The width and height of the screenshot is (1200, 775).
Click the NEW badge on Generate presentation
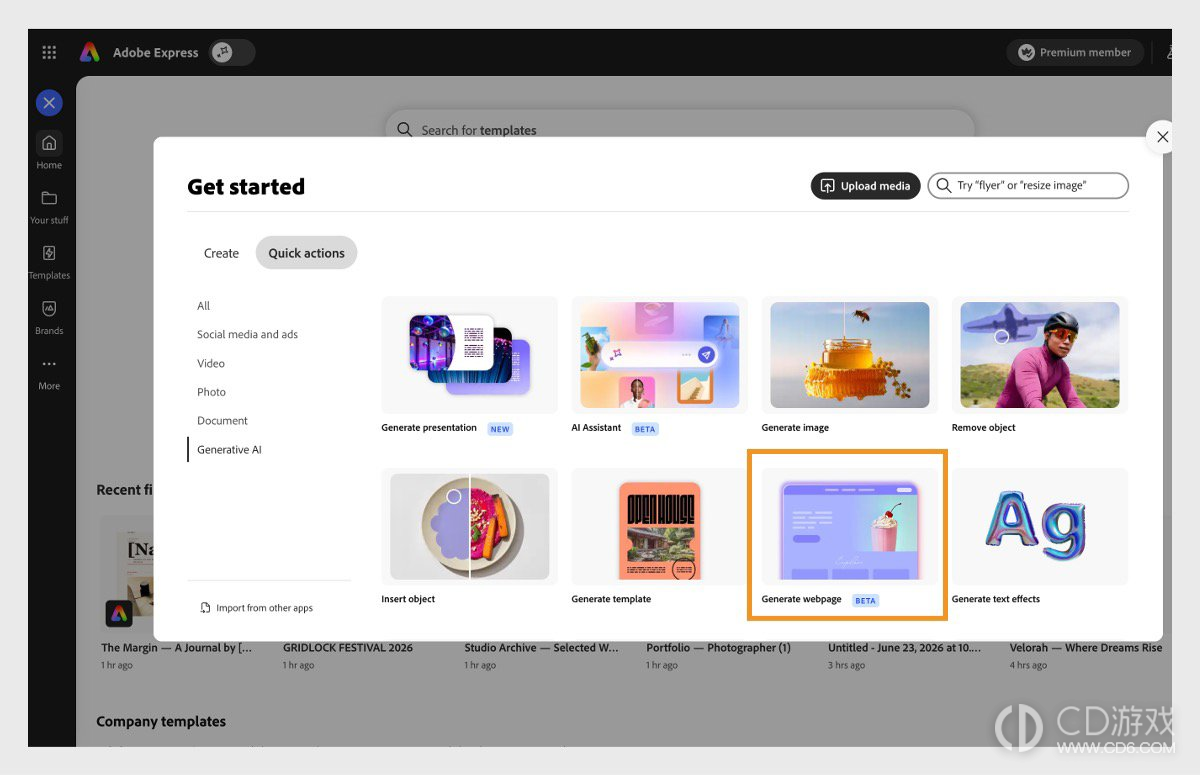(500, 429)
